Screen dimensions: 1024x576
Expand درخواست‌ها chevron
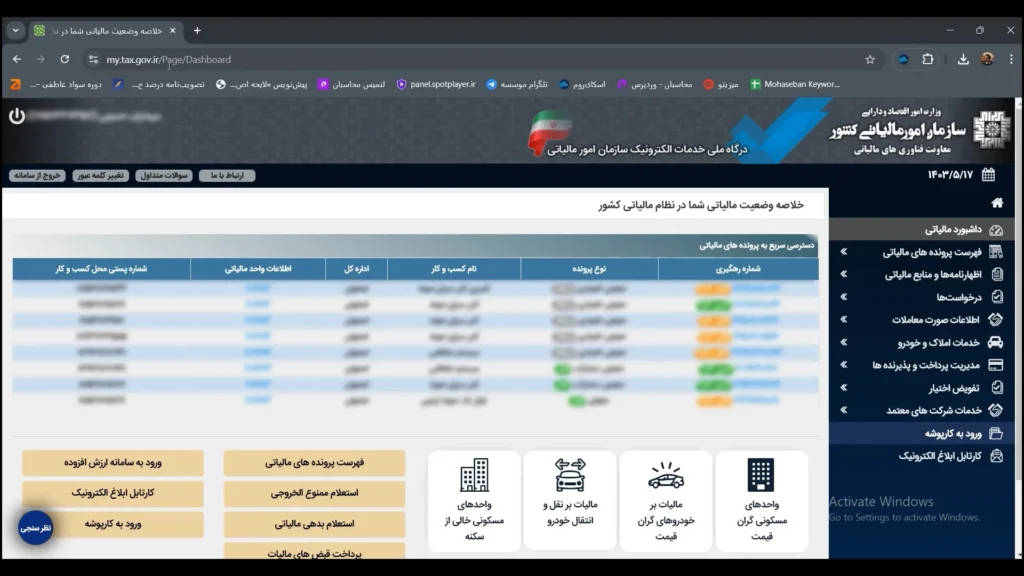click(x=844, y=297)
